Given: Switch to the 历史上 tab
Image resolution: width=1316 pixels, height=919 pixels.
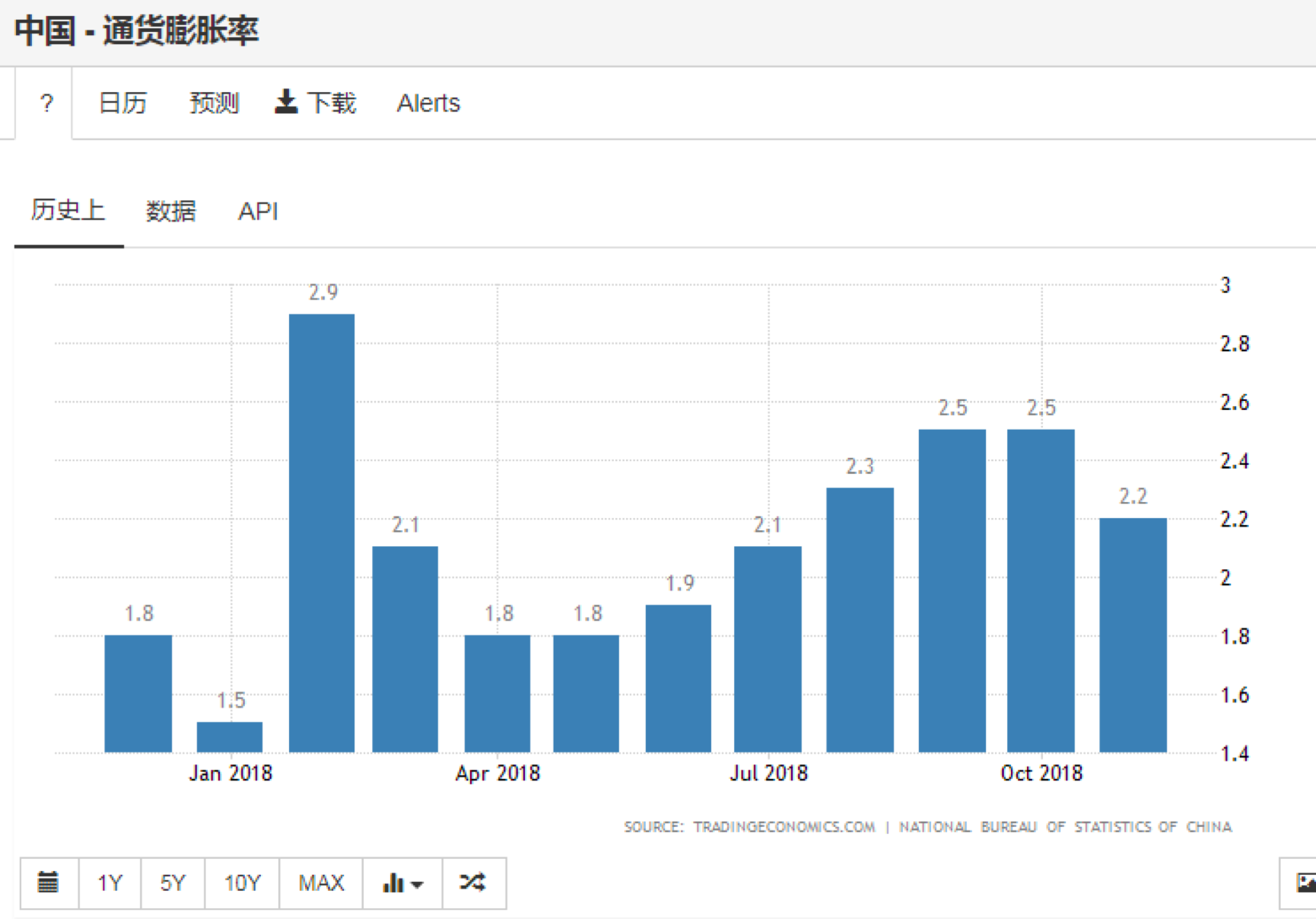Looking at the screenshot, I should point(68,210).
